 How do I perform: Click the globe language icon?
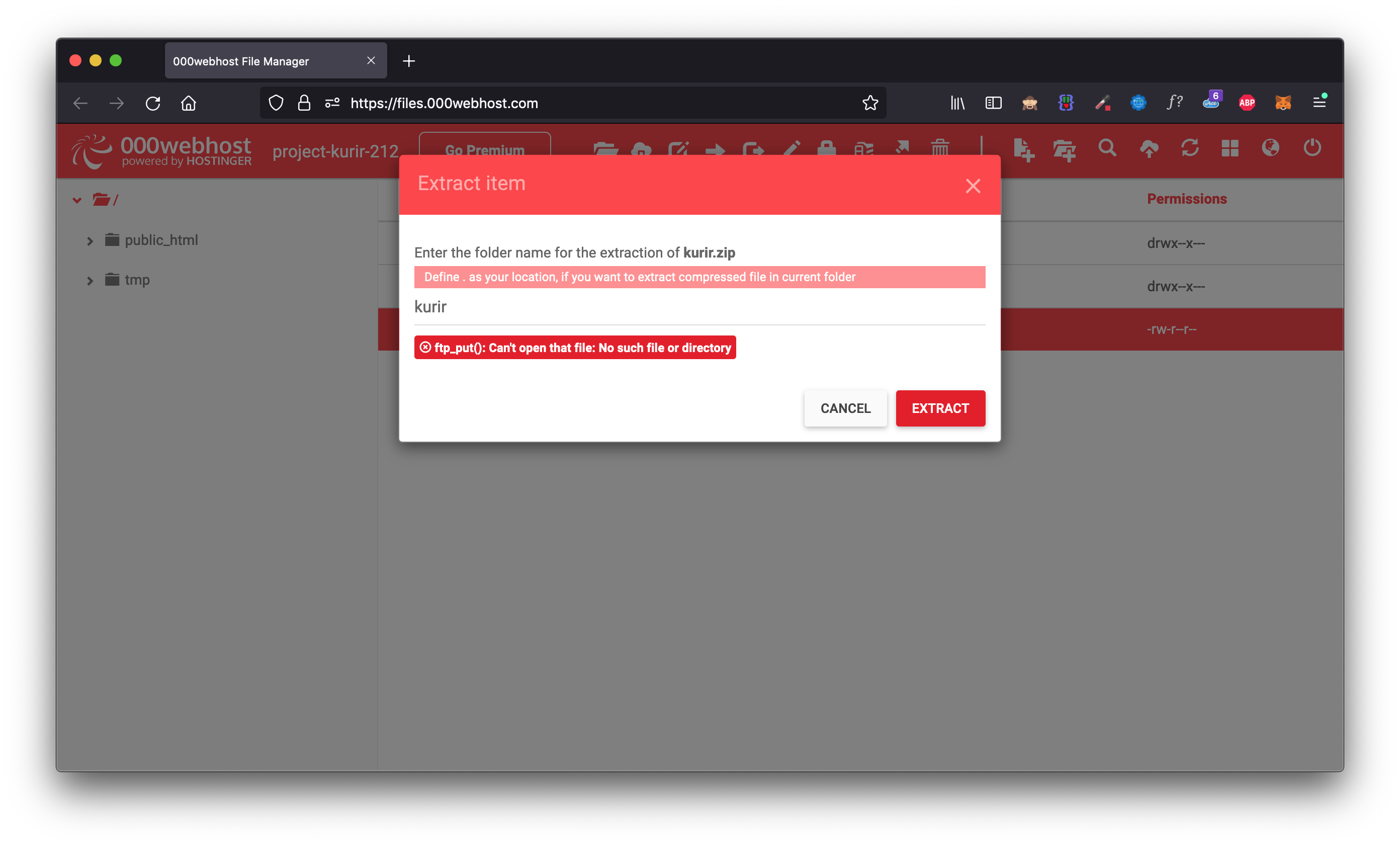[x=1270, y=148]
